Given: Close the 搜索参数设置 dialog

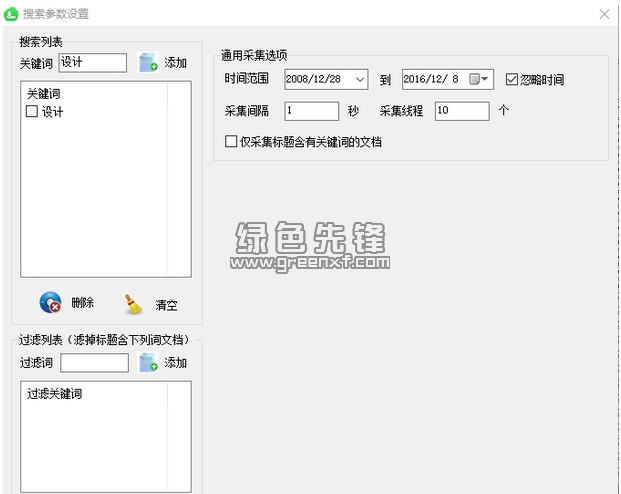Looking at the screenshot, I should click(604, 14).
